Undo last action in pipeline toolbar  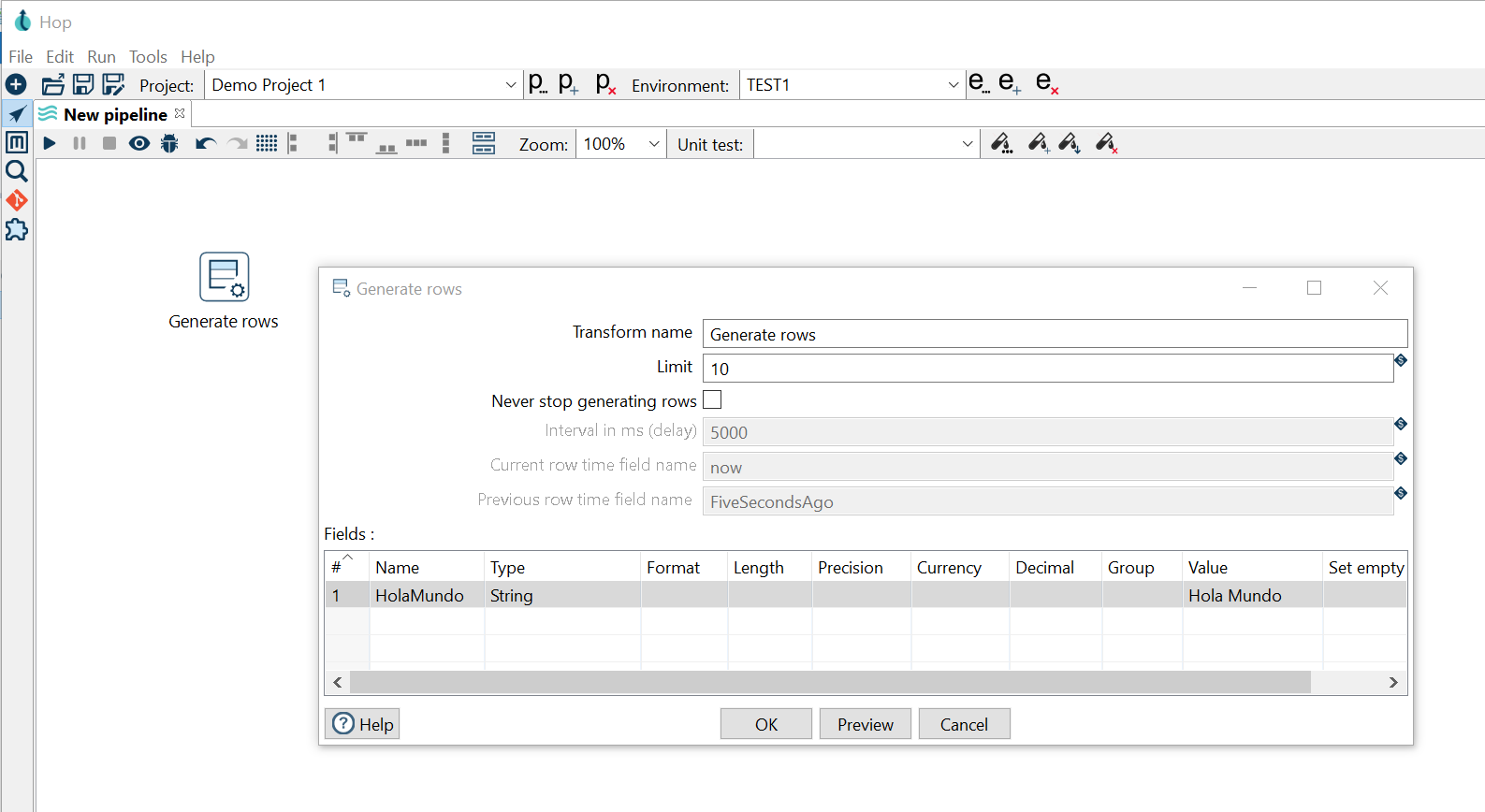click(205, 143)
